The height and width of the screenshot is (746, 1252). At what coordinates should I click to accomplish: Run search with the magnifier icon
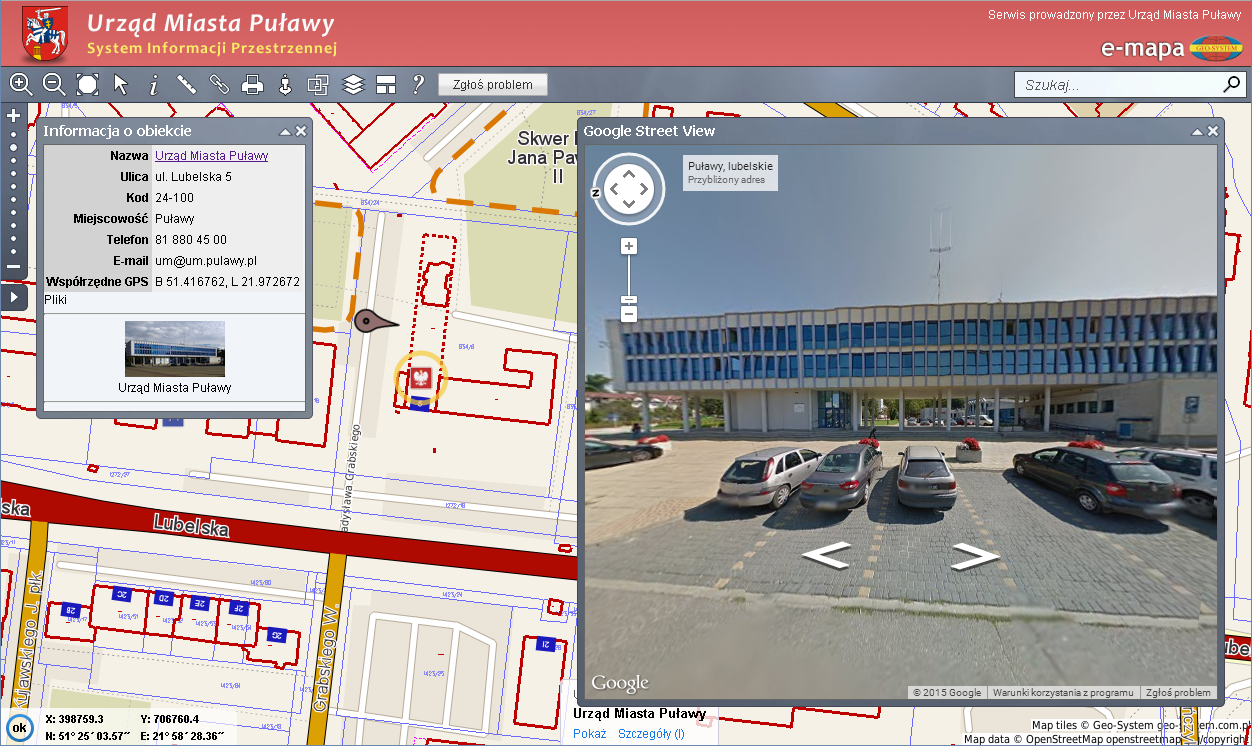pyautogui.click(x=1231, y=84)
